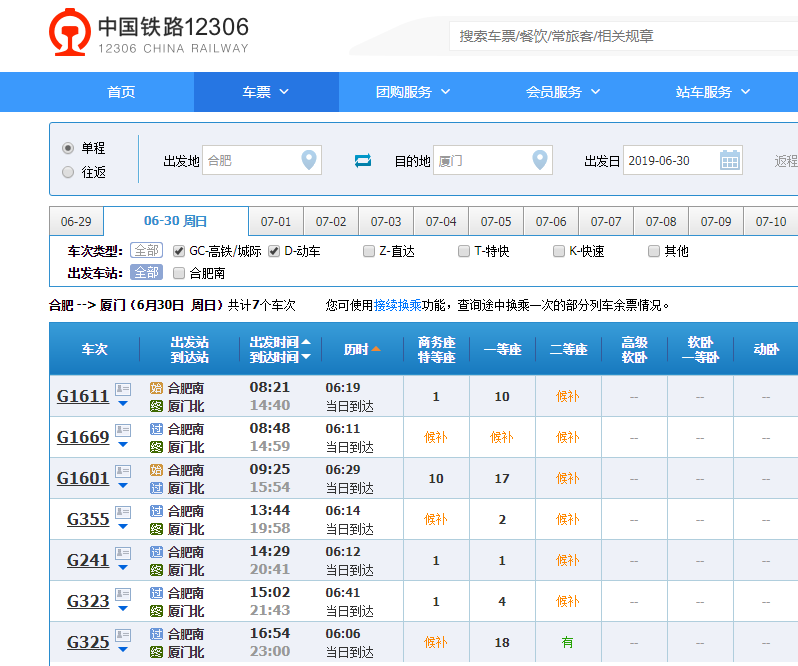Open the G323 train info card icon
This screenshot has height=666, width=798.
pos(123,594)
